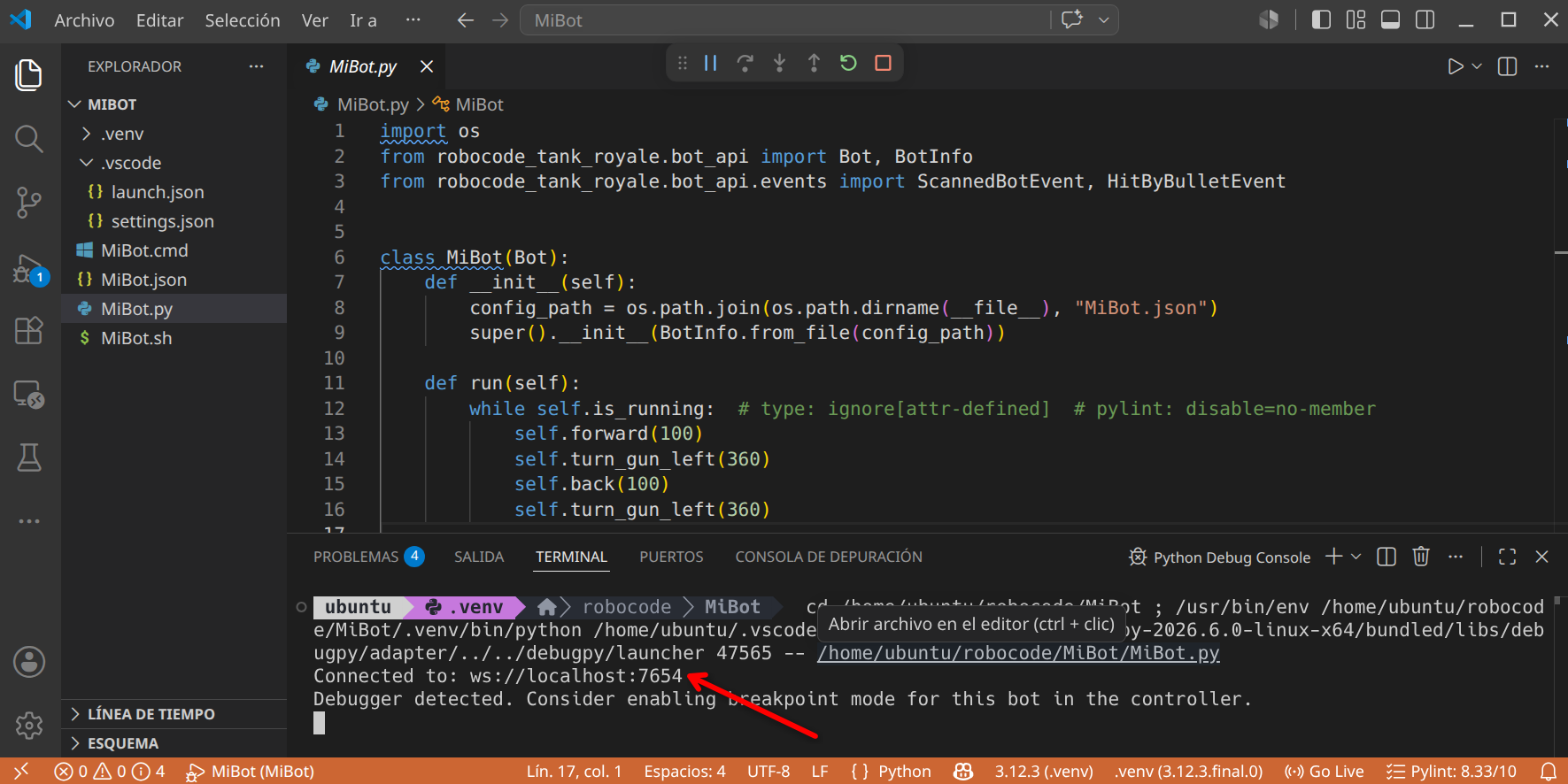Collapse the .vscode folder
The width and height of the screenshot is (1568, 784).
point(174,163)
